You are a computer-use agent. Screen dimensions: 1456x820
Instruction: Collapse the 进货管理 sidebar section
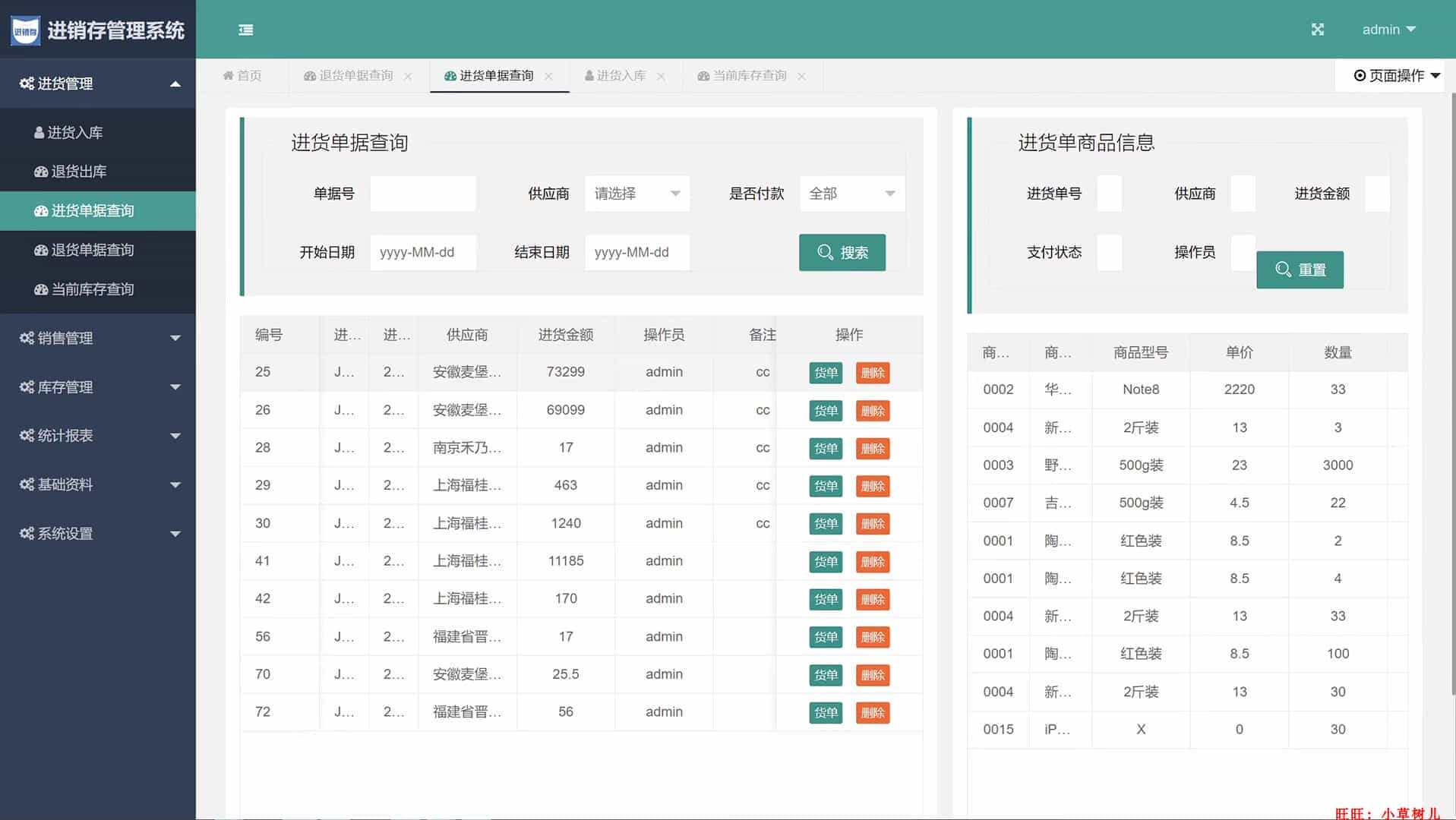98,84
